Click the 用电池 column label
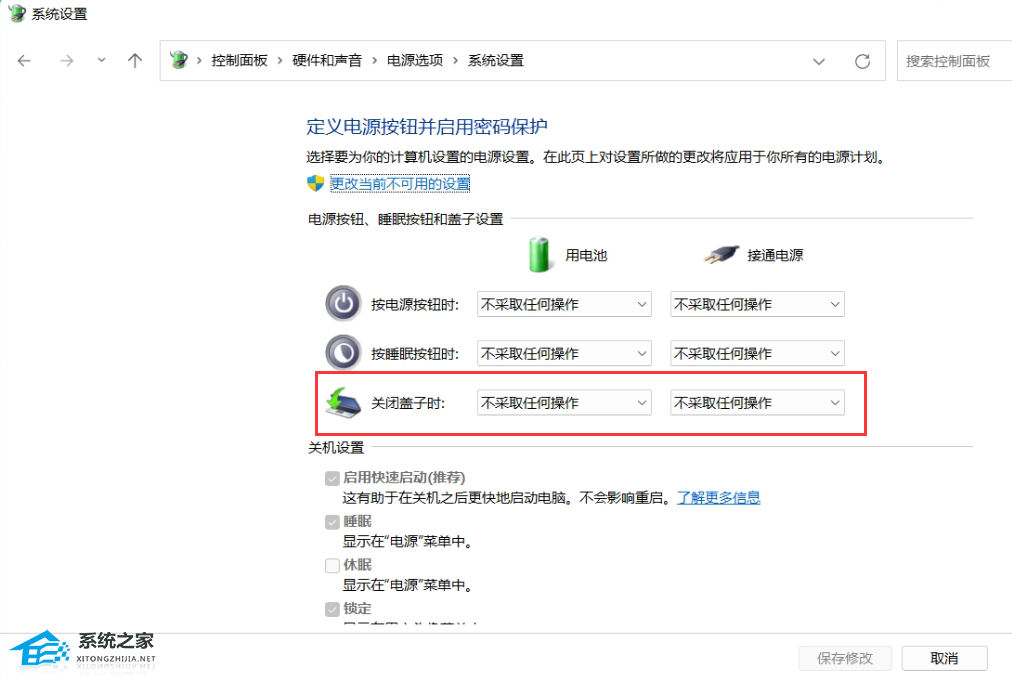Screen dimensions: 1012x677 tap(586, 256)
